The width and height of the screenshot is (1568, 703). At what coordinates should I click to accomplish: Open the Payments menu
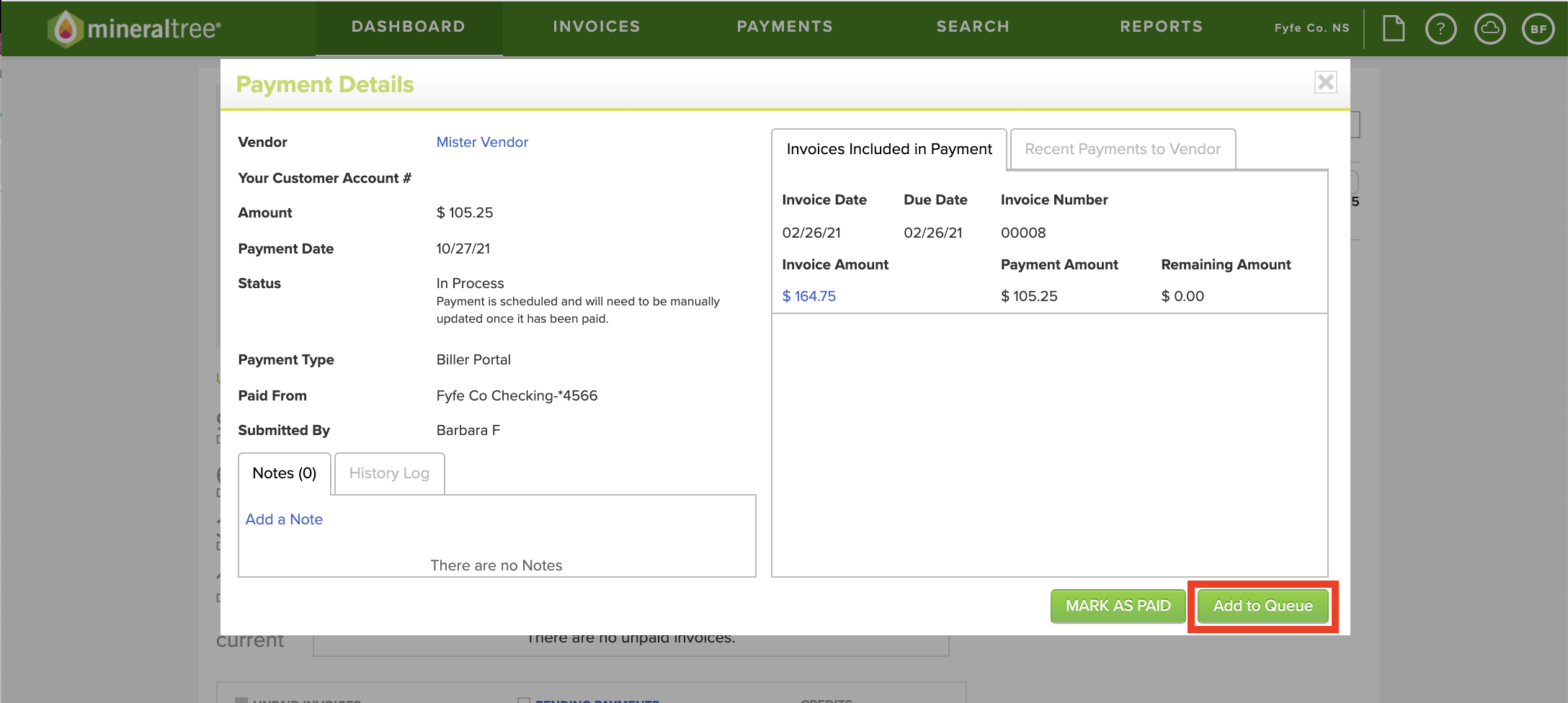pyautogui.click(x=785, y=27)
